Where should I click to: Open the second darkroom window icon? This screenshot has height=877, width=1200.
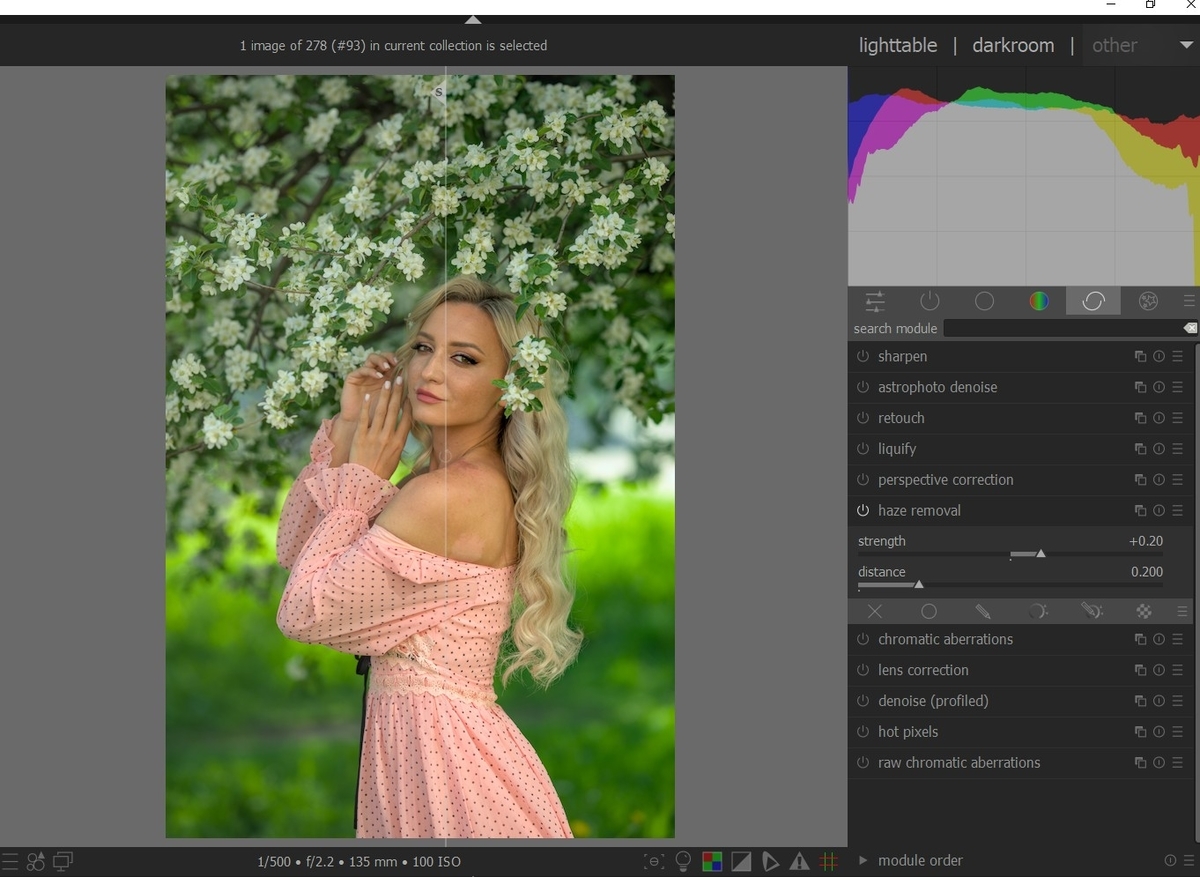[63, 861]
